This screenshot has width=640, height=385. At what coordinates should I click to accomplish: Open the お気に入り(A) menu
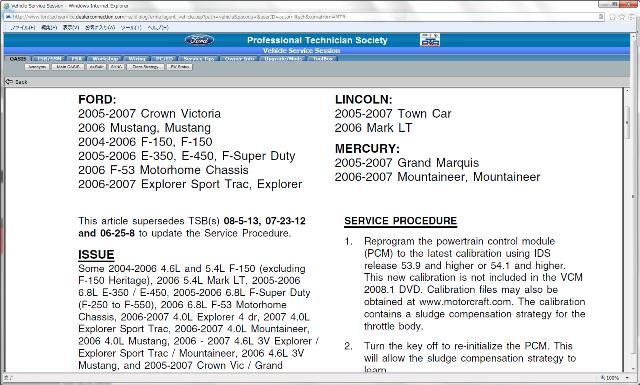pos(100,27)
